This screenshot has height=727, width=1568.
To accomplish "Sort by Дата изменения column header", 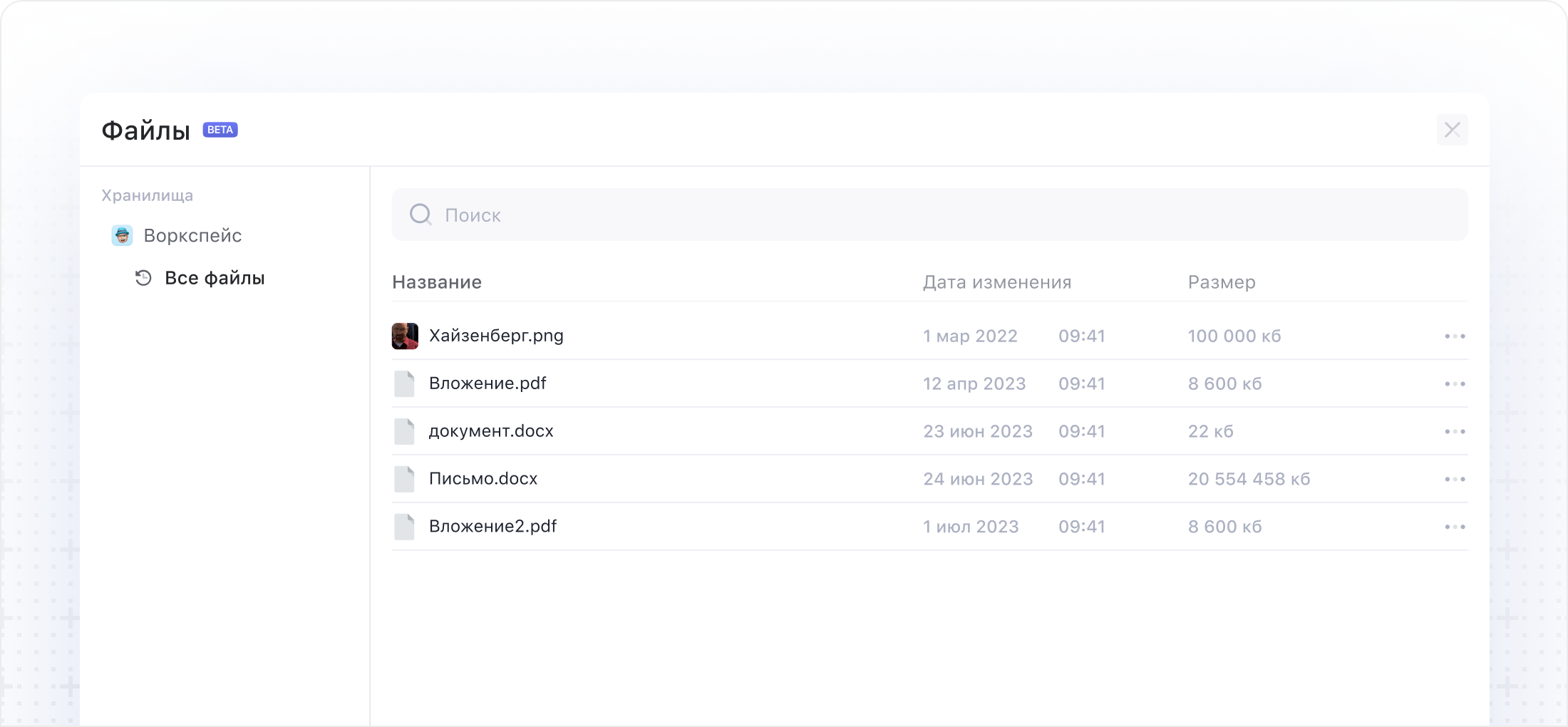I will [x=997, y=282].
